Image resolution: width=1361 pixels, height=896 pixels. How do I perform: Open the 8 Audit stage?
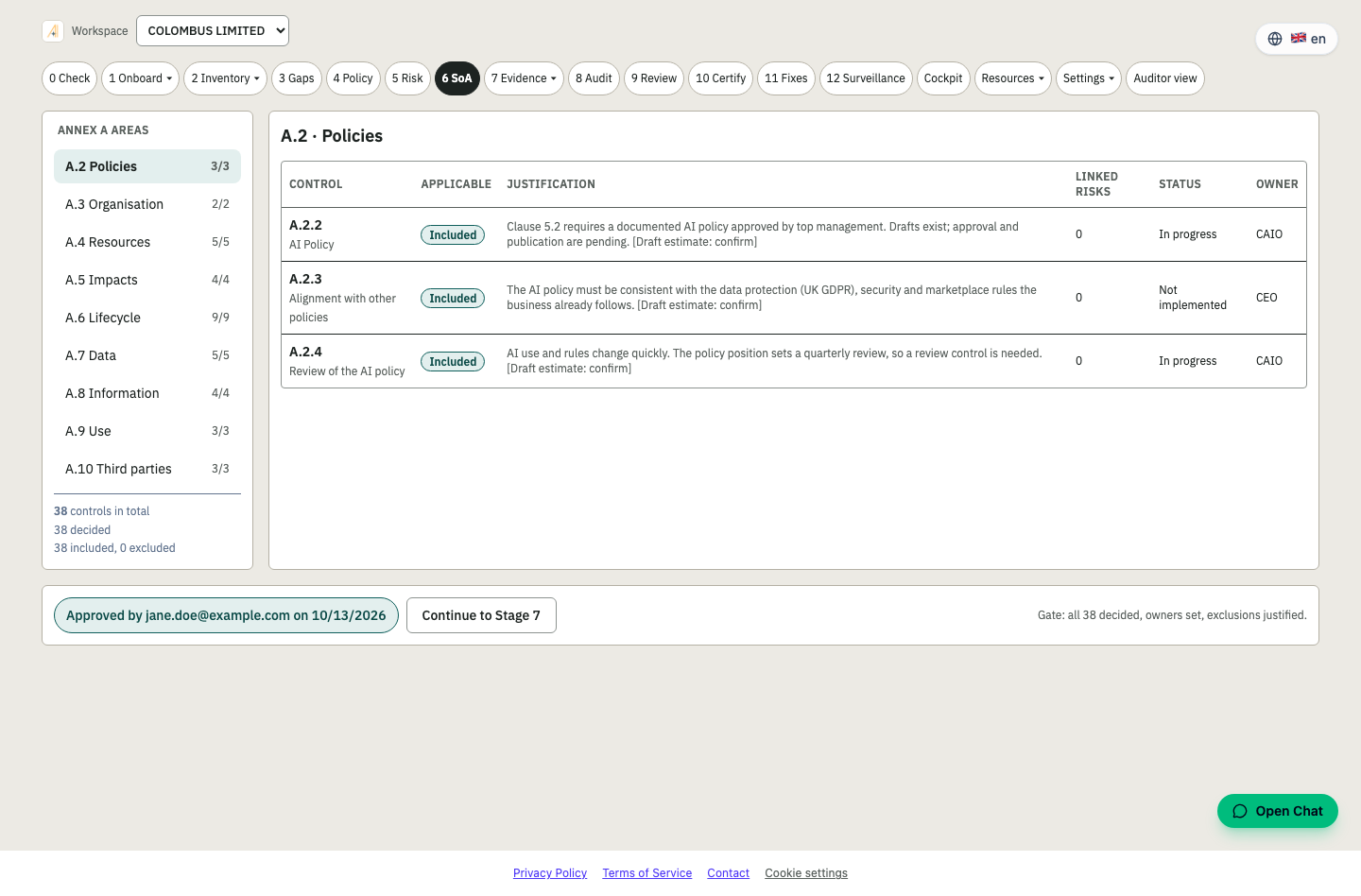coord(594,78)
